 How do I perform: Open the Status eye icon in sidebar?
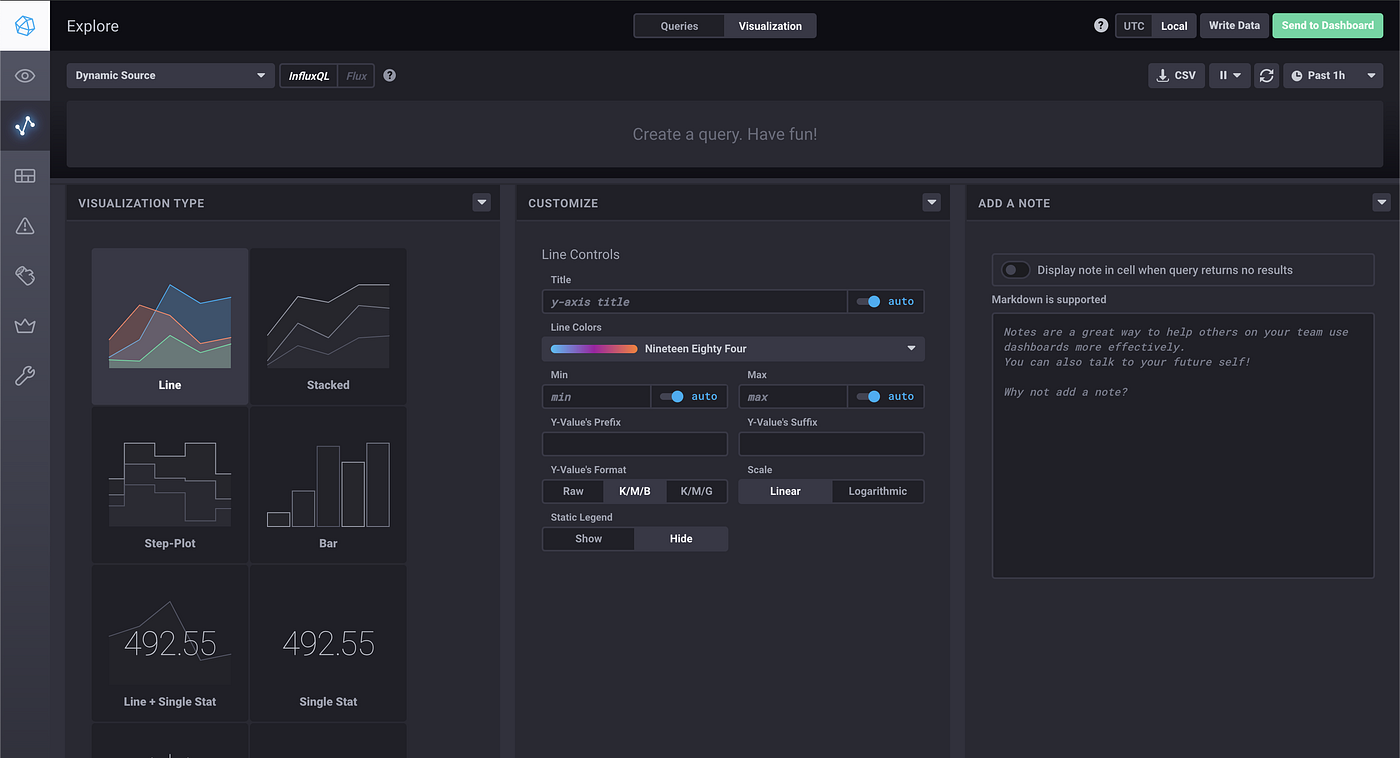click(x=25, y=76)
